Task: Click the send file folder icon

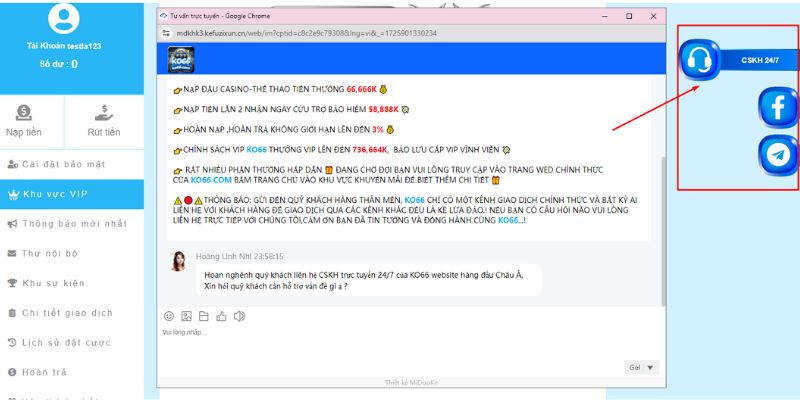Action: (x=204, y=316)
